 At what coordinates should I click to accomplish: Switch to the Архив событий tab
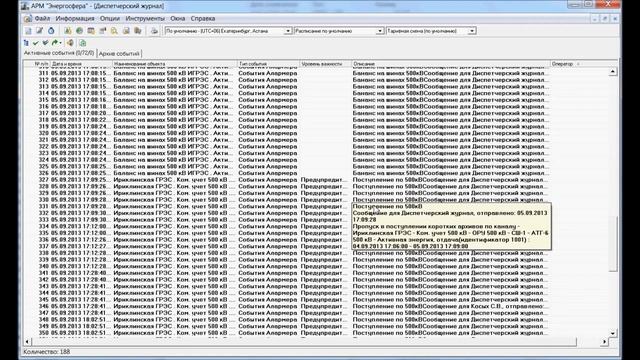[119, 54]
